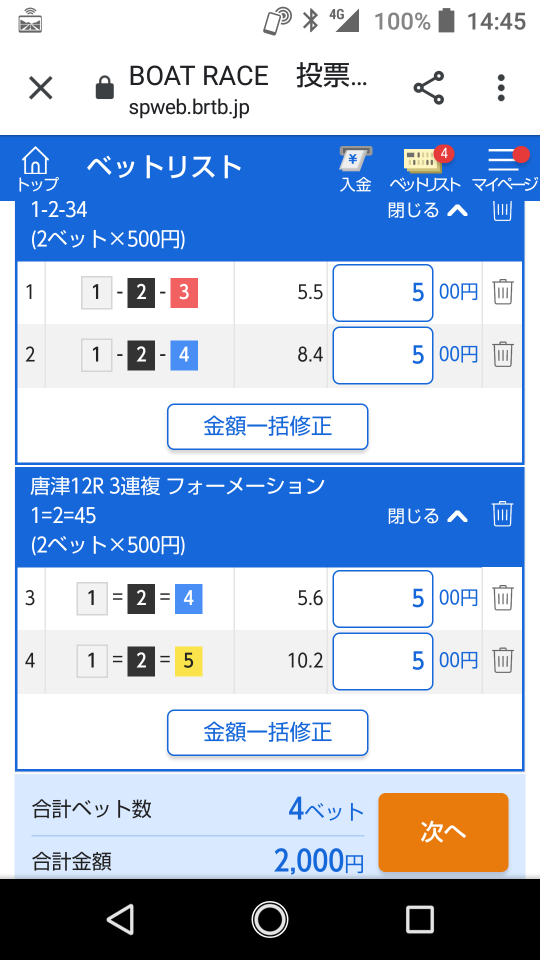Share the page via browser share icon

pos(429,88)
